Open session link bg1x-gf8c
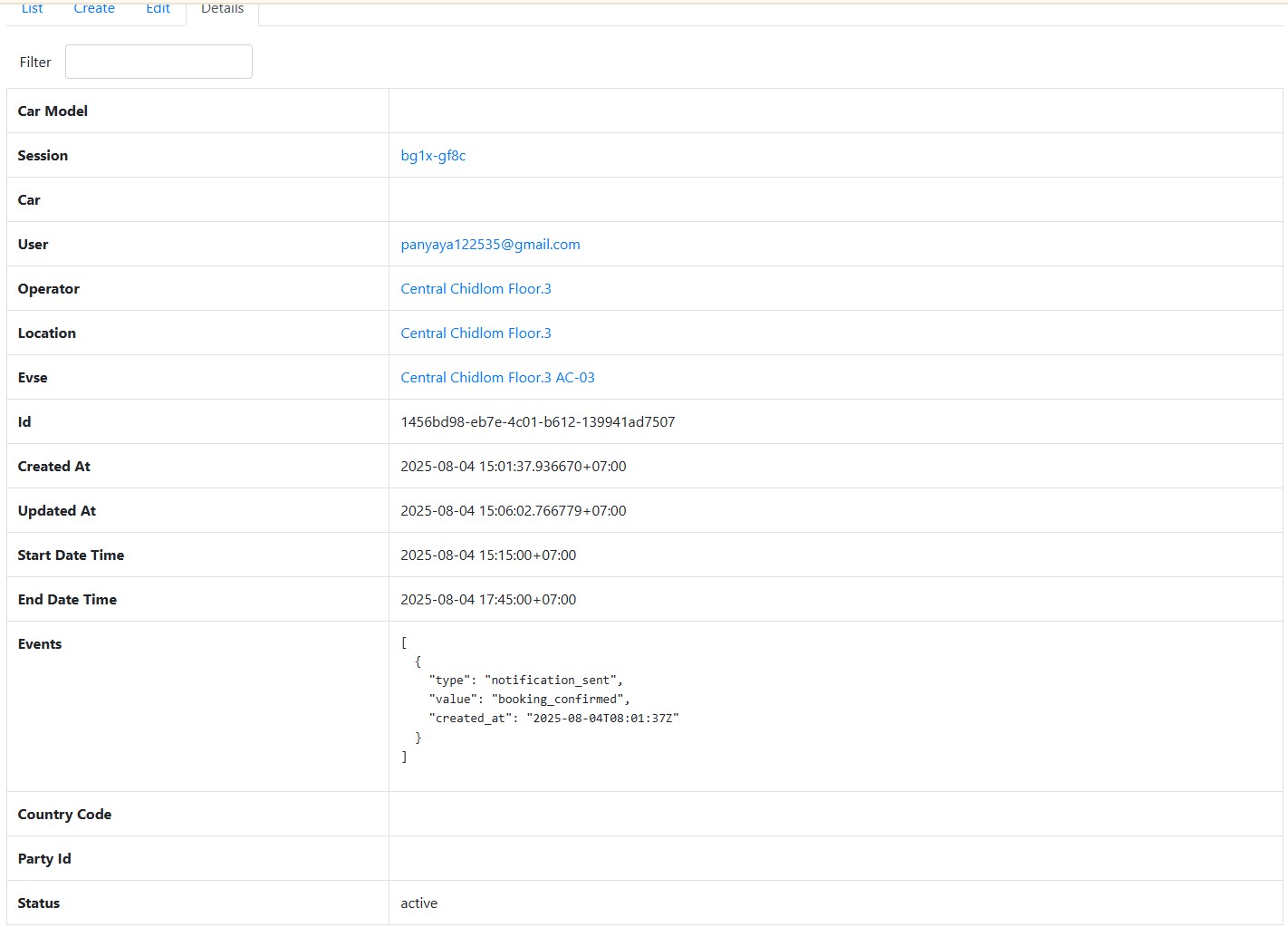The width and height of the screenshot is (1288, 927). click(x=433, y=156)
